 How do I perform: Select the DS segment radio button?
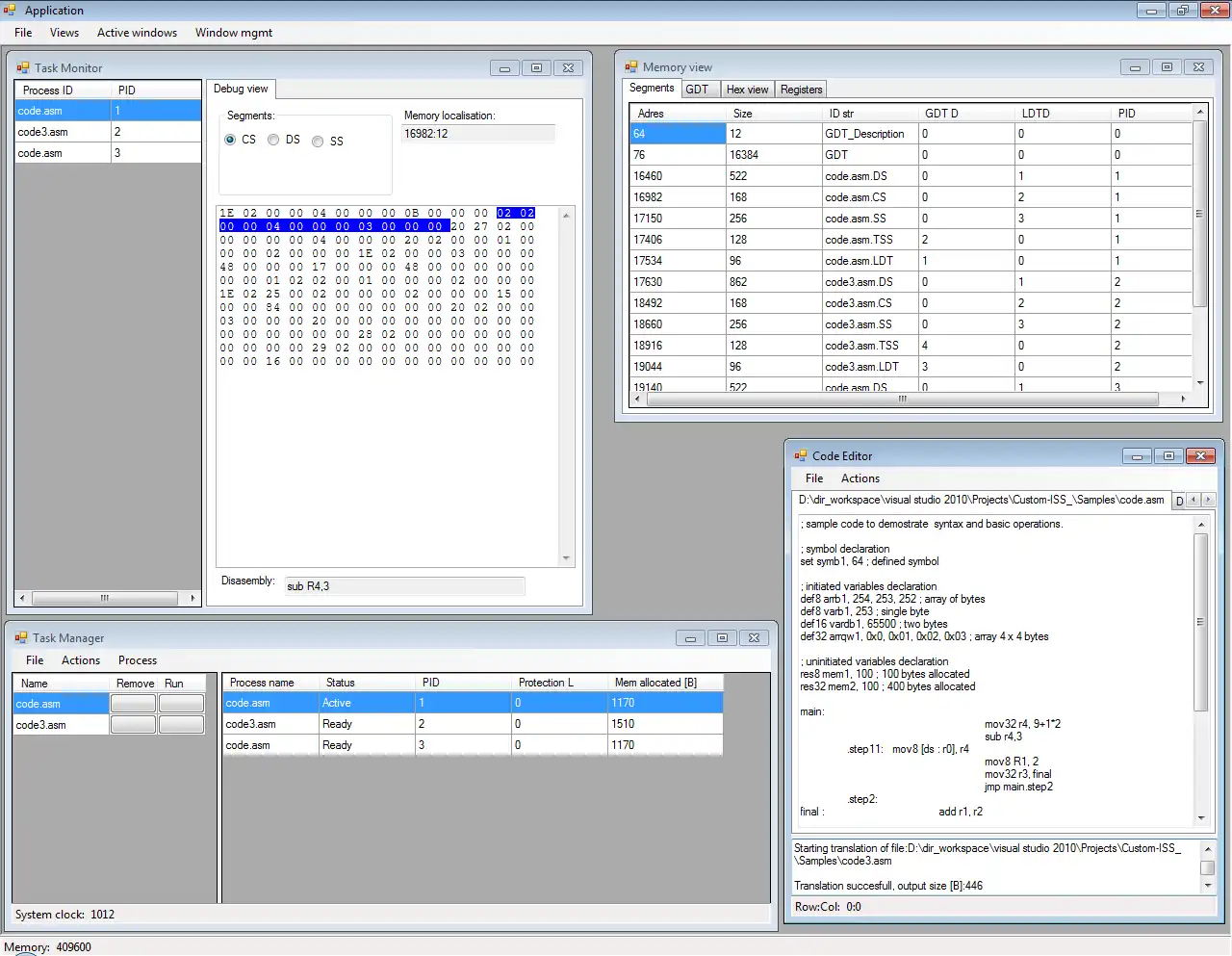click(273, 140)
